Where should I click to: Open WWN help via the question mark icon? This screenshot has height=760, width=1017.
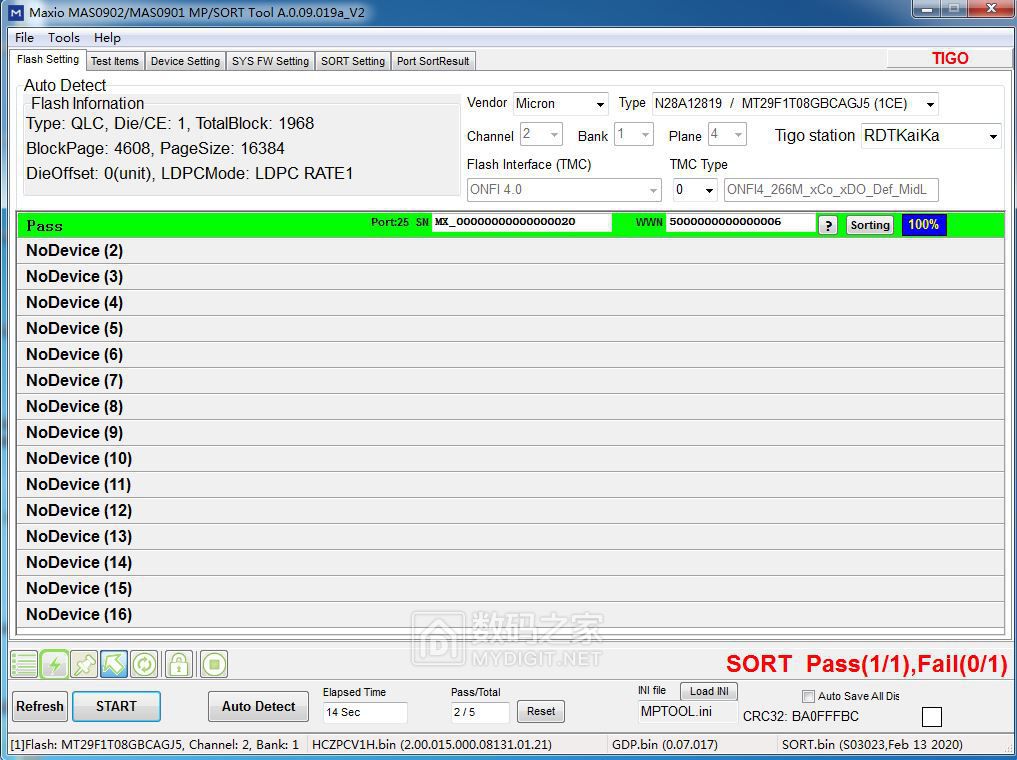click(827, 226)
